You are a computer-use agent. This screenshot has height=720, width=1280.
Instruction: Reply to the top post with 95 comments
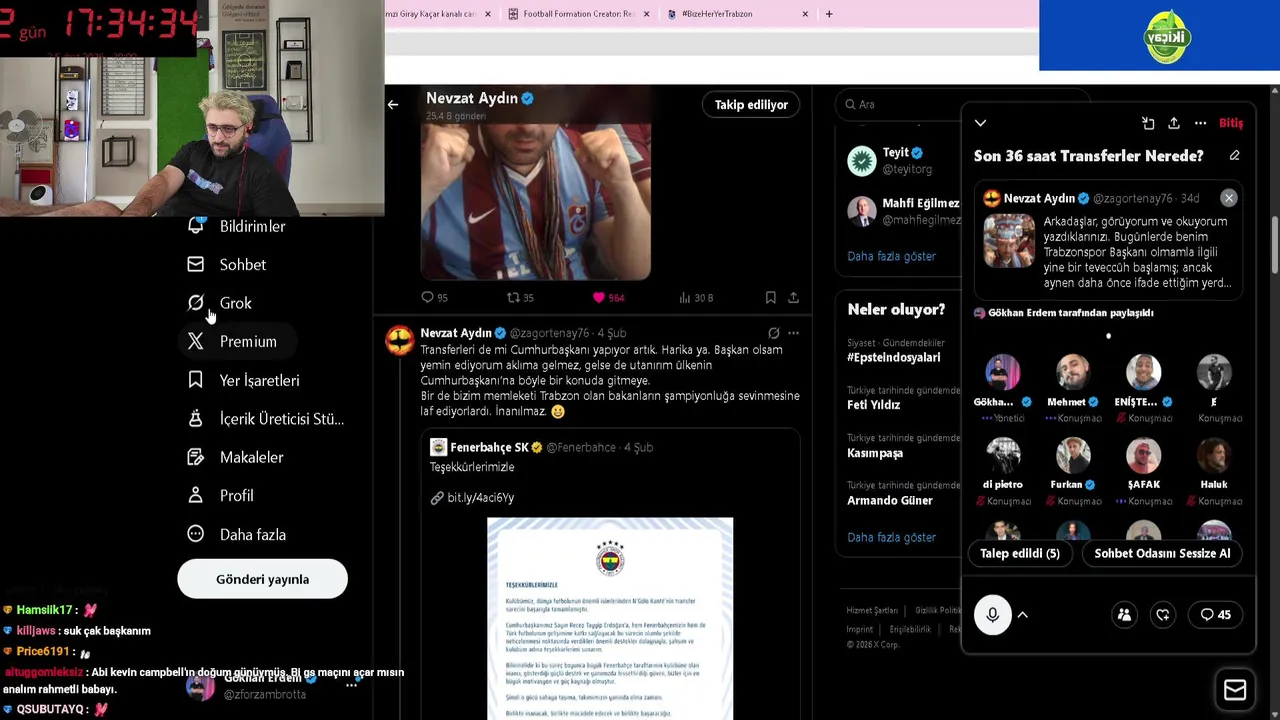tap(434, 297)
